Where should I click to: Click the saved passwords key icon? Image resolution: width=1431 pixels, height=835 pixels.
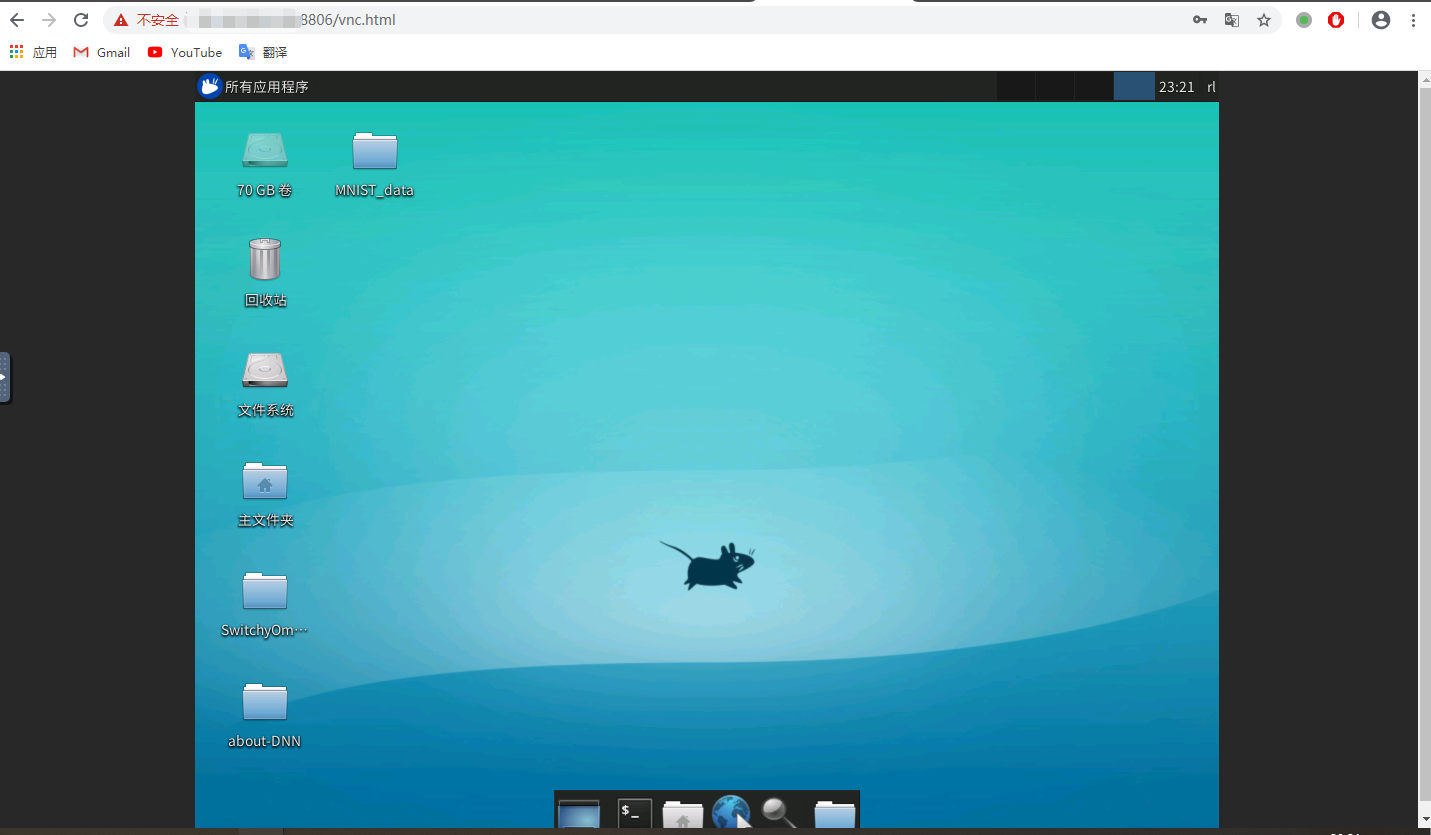tap(1200, 20)
